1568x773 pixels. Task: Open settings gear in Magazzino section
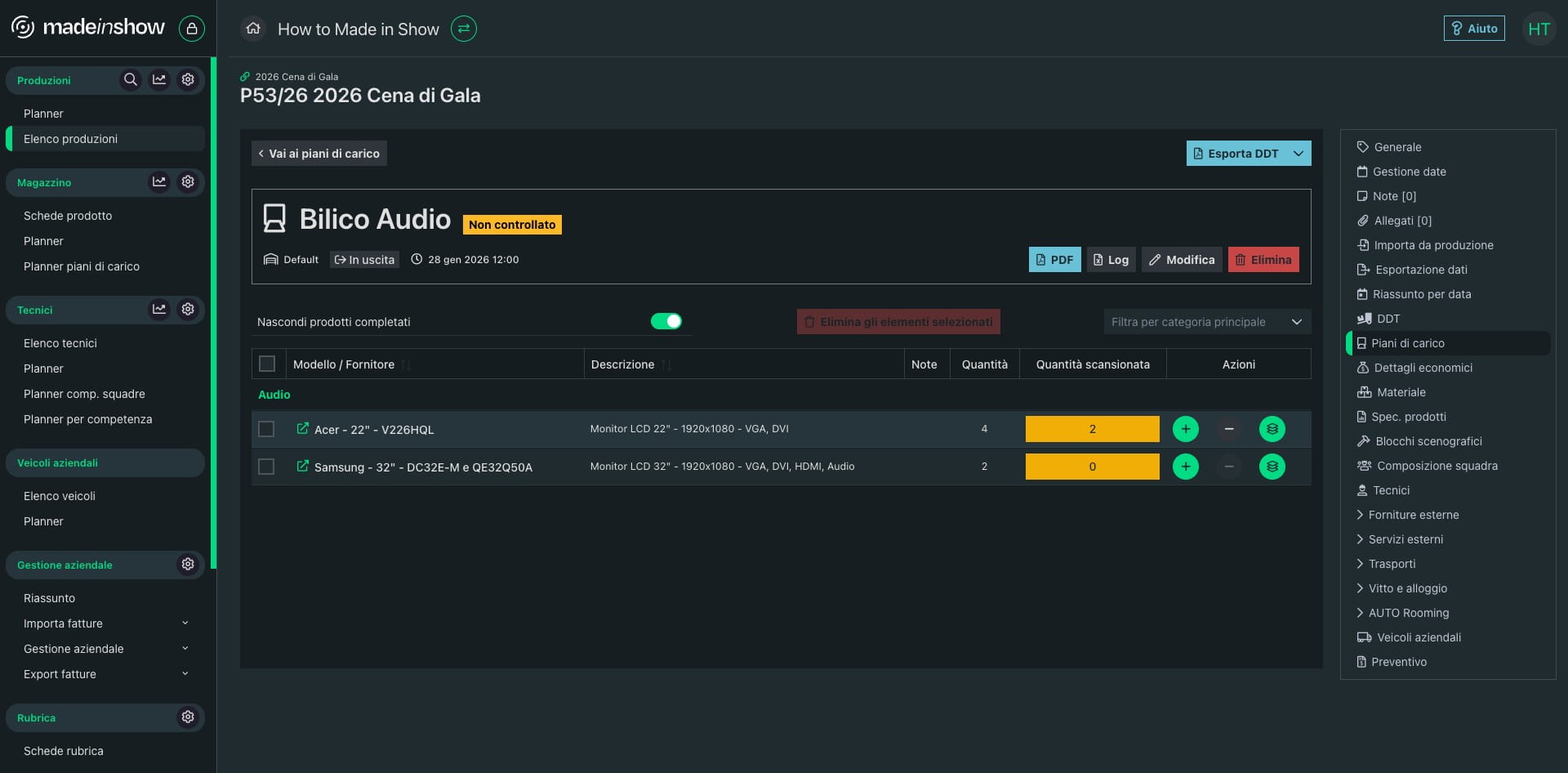[188, 182]
